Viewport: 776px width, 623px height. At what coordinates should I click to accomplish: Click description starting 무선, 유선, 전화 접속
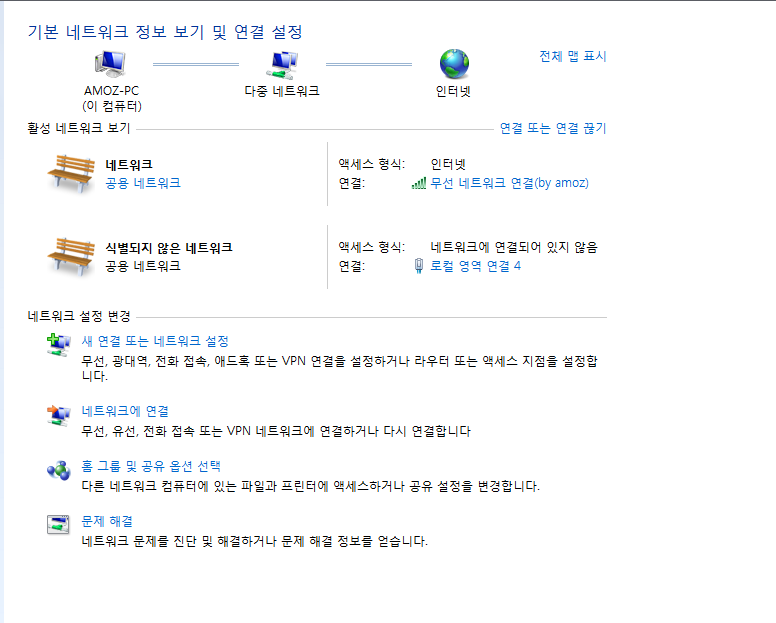tap(276, 431)
